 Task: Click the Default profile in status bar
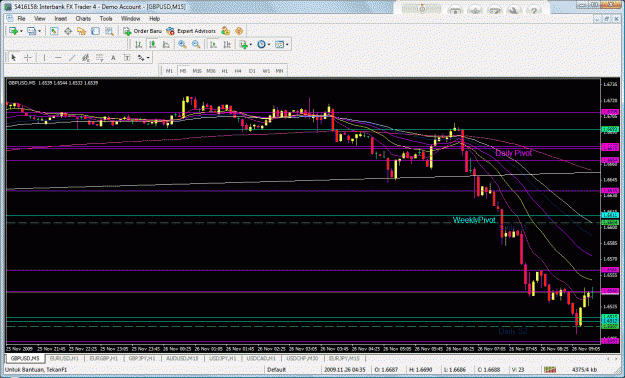(276, 370)
